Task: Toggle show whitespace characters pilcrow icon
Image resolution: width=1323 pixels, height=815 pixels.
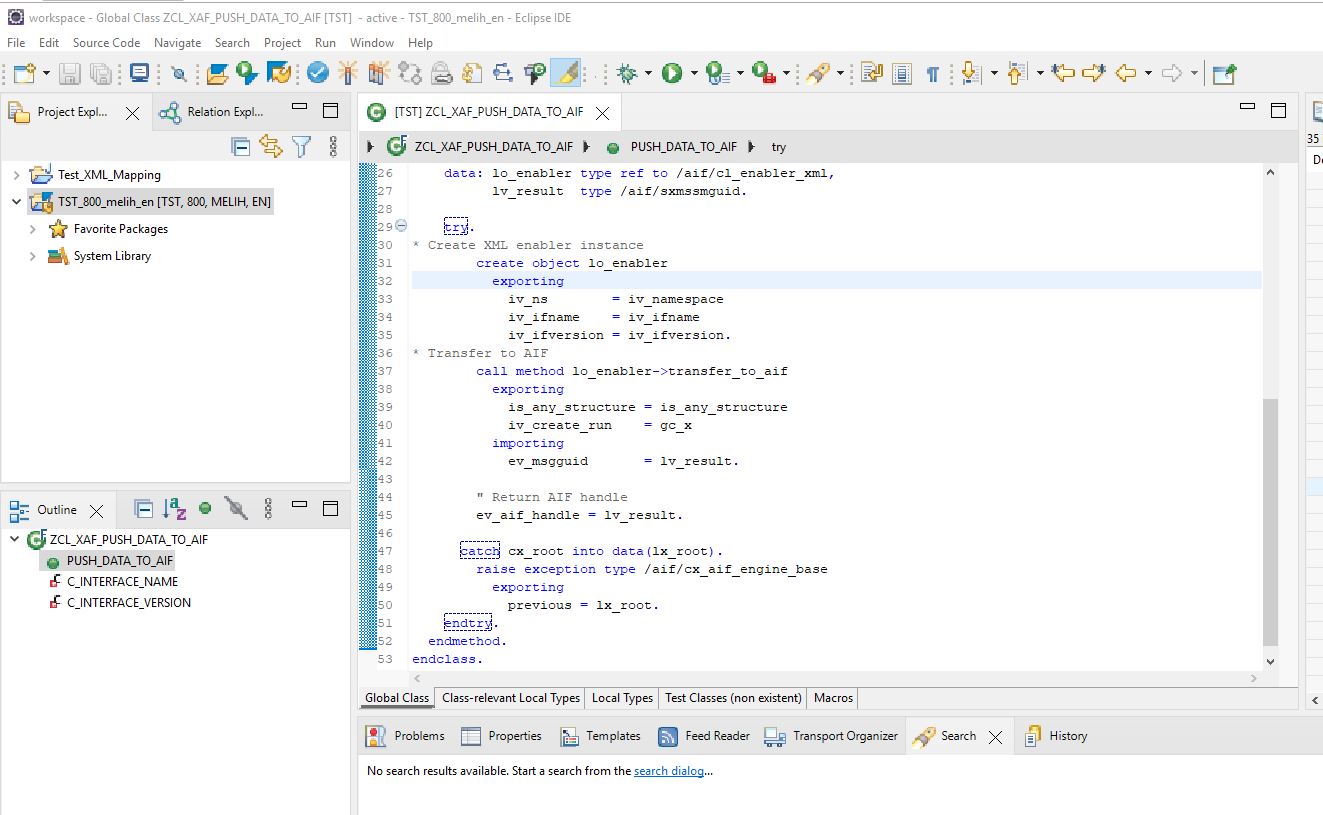Action: pyautogui.click(x=932, y=73)
